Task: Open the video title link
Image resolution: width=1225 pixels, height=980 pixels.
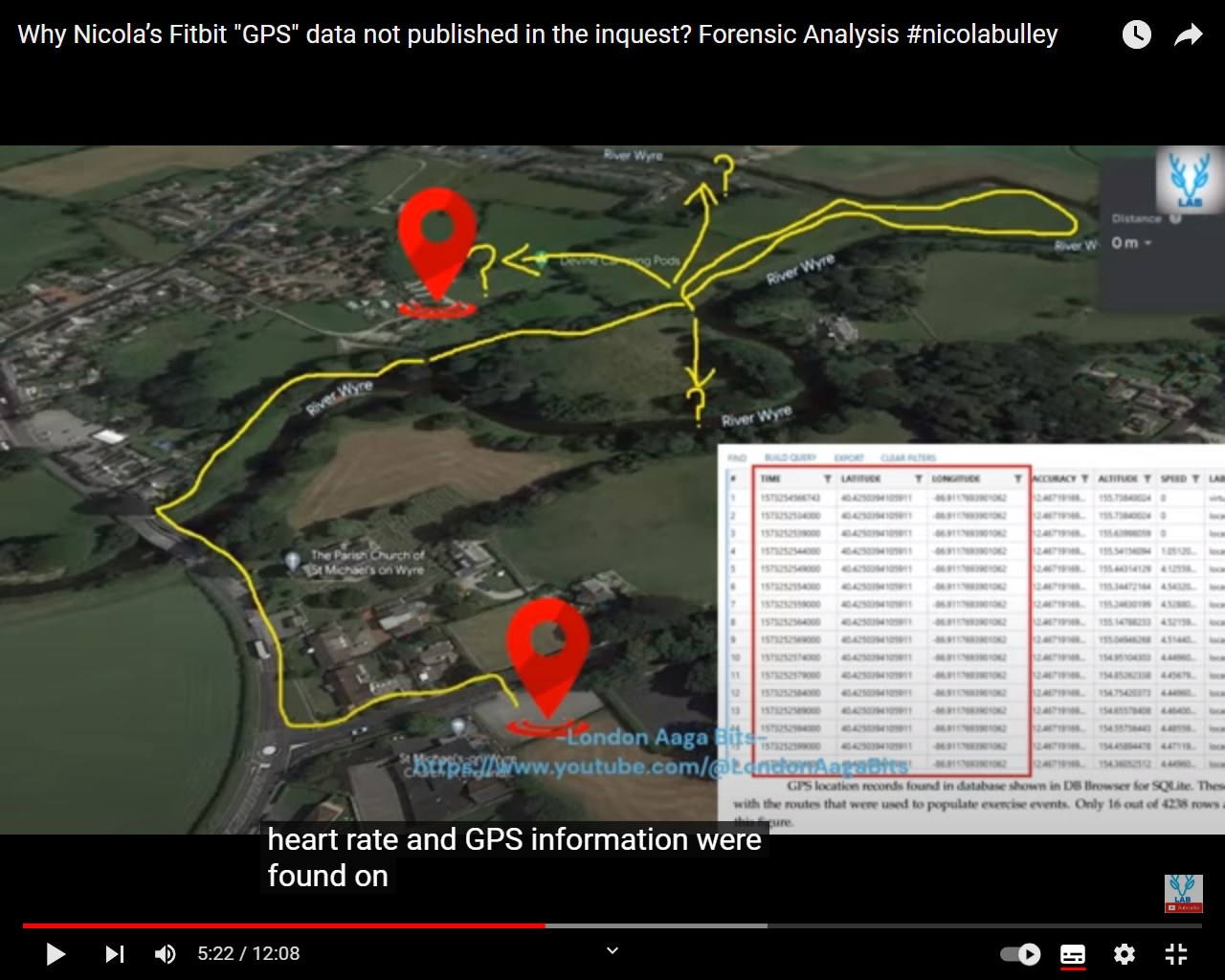Action: coord(538,34)
